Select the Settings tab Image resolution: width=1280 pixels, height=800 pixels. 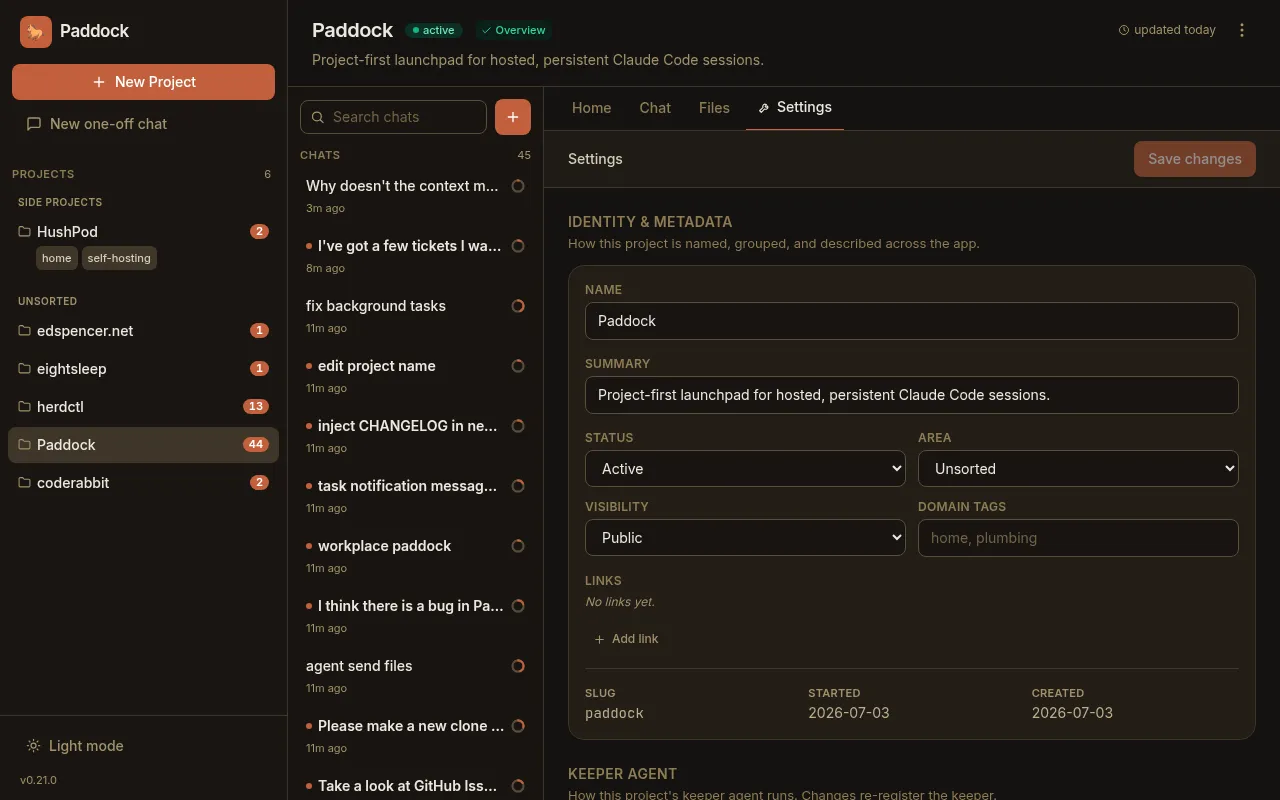795,108
